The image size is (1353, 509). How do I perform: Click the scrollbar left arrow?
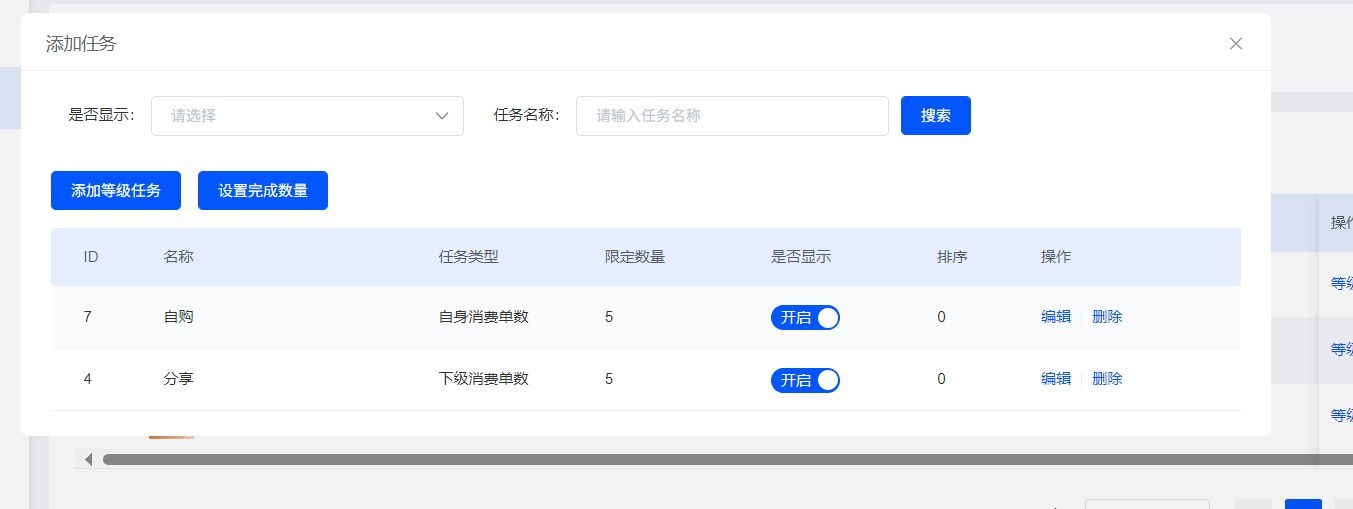88,459
